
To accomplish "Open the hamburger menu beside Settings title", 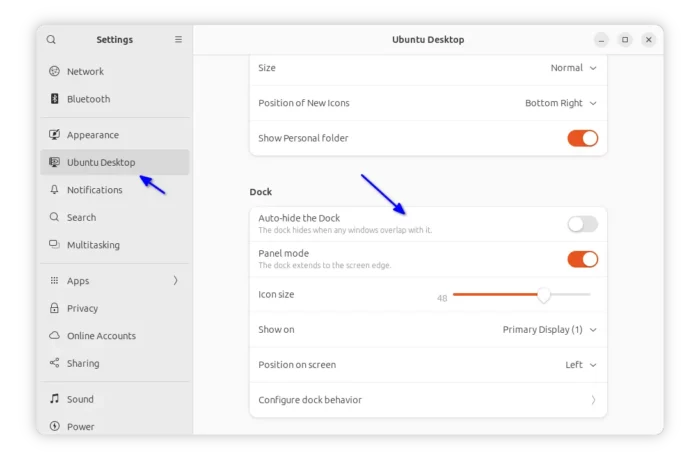I will pyautogui.click(x=178, y=39).
